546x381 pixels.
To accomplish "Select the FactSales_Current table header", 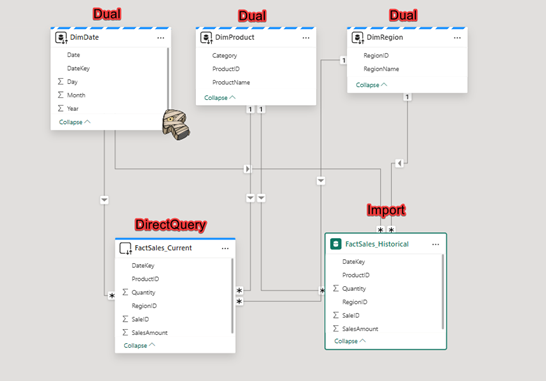I will click(175, 248).
